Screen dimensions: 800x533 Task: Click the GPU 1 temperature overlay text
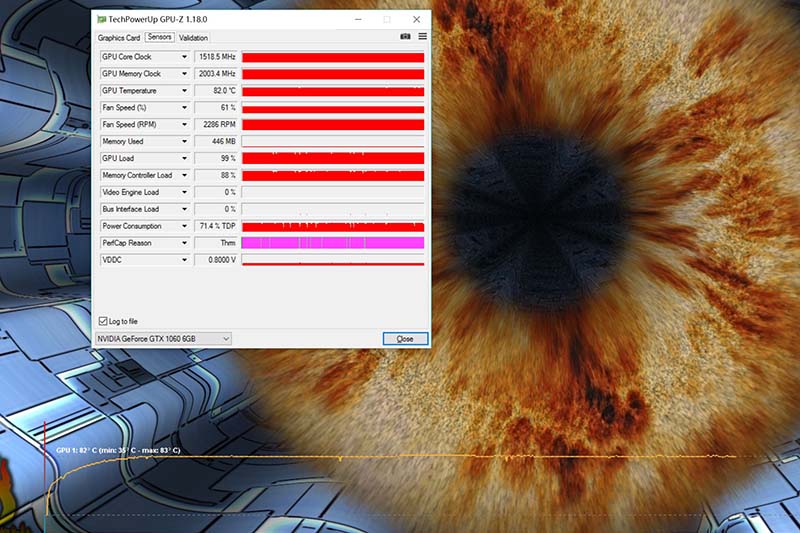118,450
